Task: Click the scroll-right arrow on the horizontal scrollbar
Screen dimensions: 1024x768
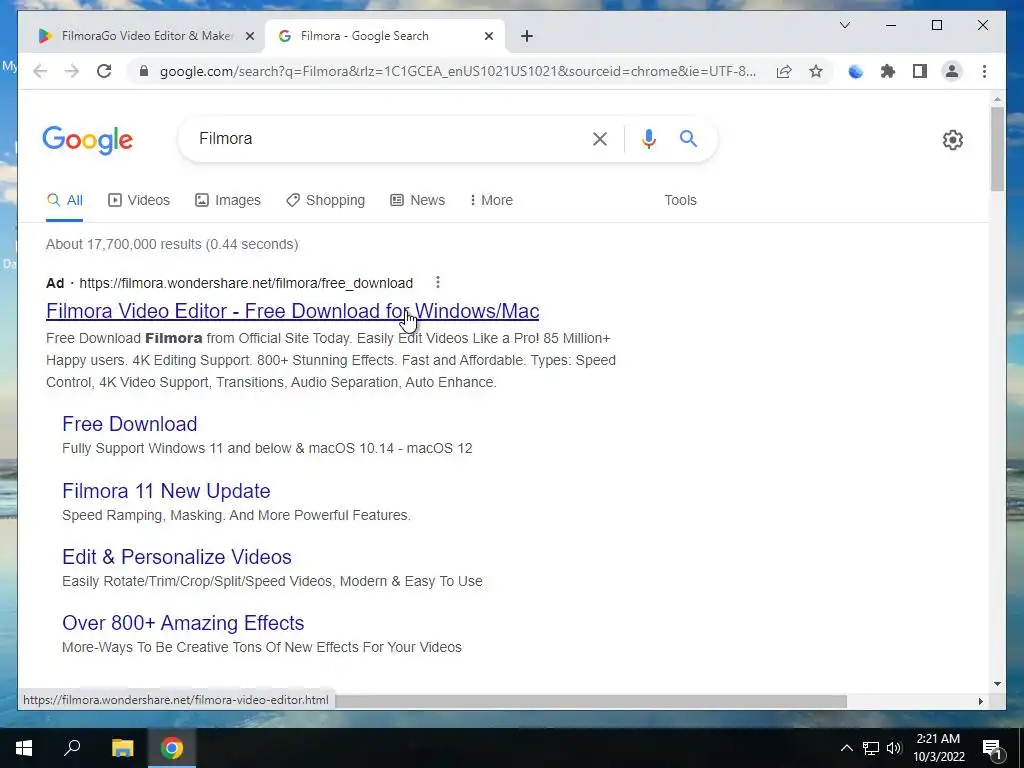Action: (980, 701)
